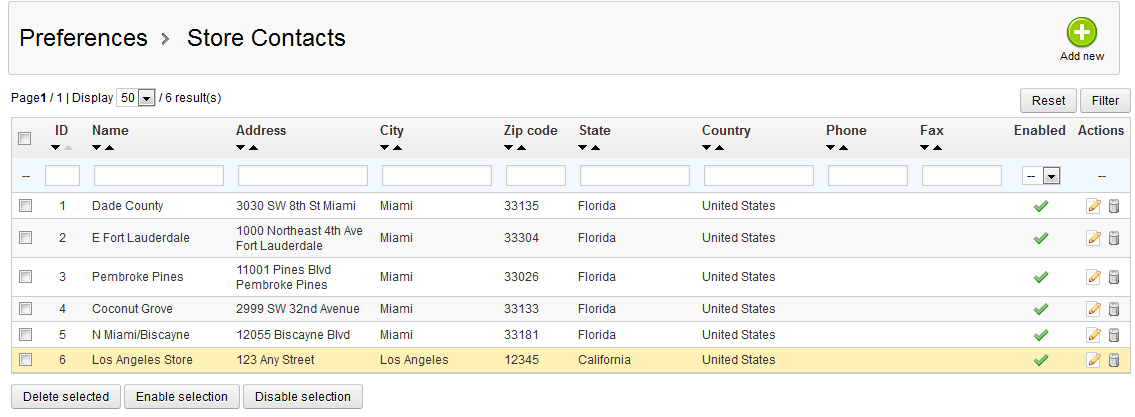Delete the Coconut Grove store

click(x=1114, y=309)
